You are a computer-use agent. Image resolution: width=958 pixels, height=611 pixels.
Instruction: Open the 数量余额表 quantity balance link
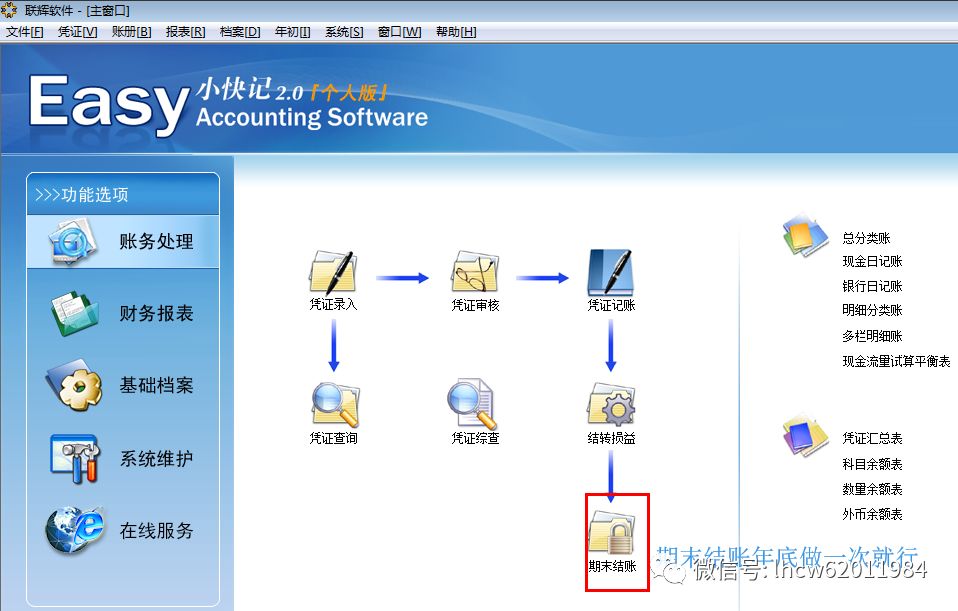coord(872,489)
